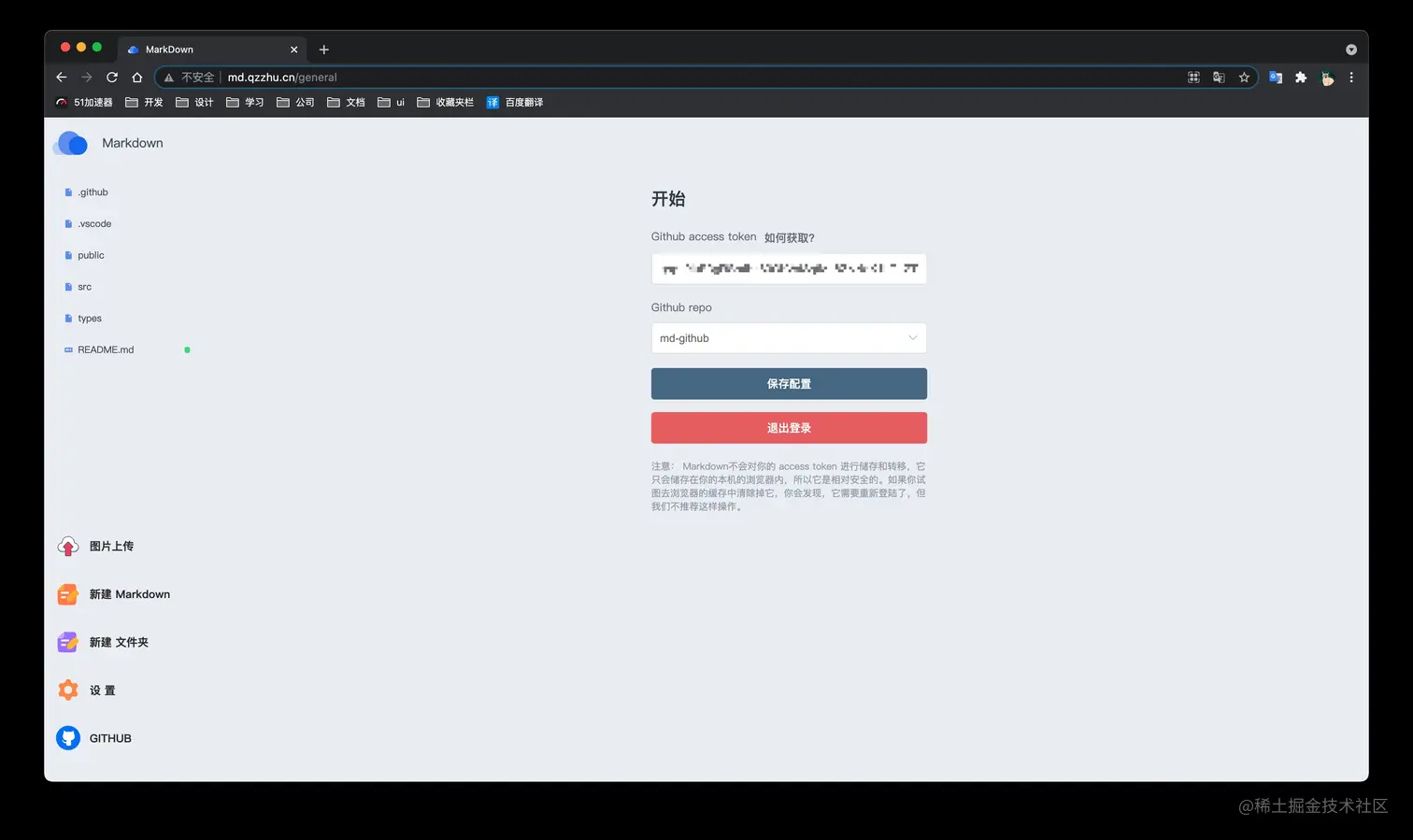
Task: Close the MarkDown tab
Action: pos(293,50)
